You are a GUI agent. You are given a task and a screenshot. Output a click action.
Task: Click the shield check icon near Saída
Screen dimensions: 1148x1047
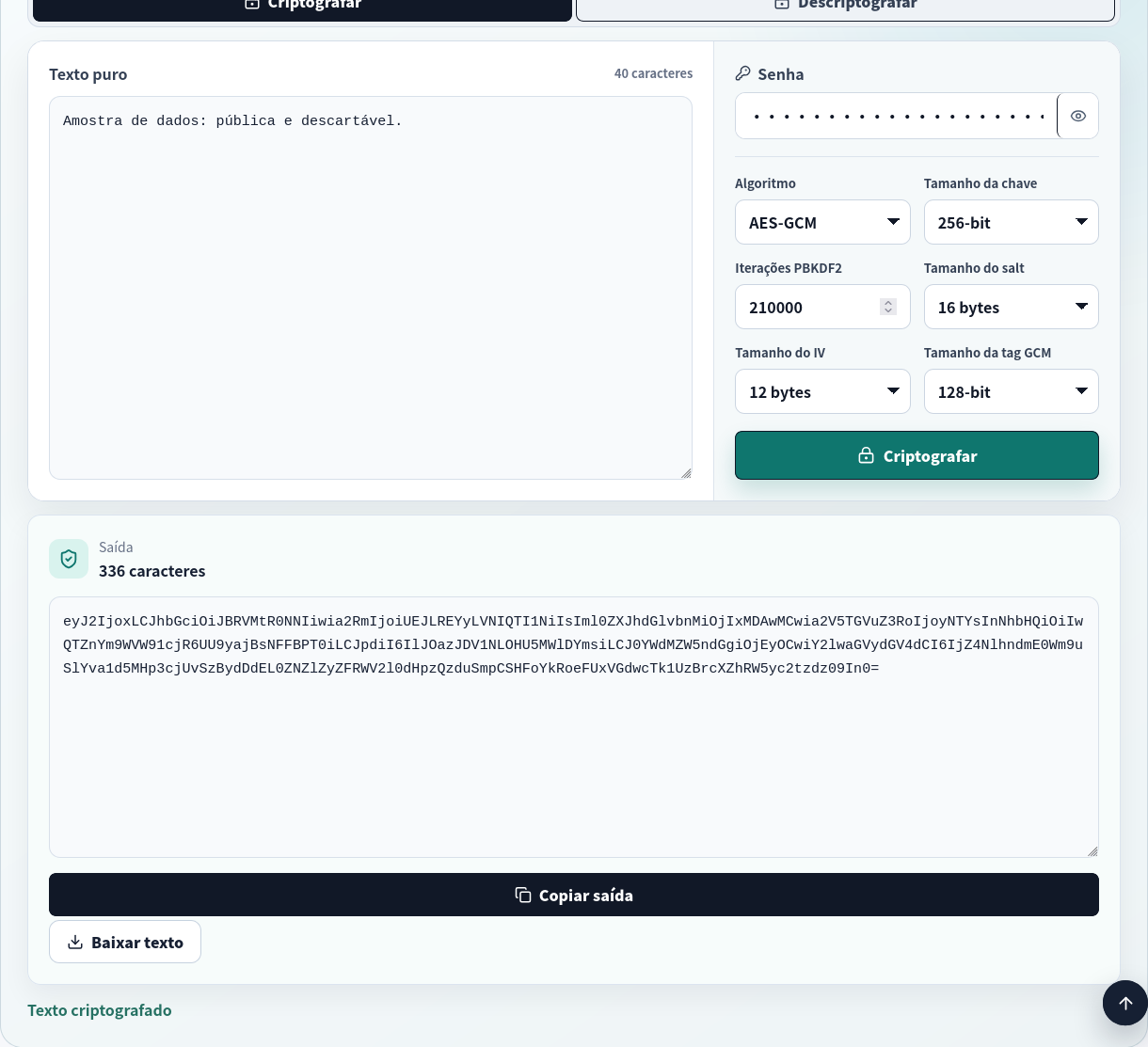click(69, 559)
